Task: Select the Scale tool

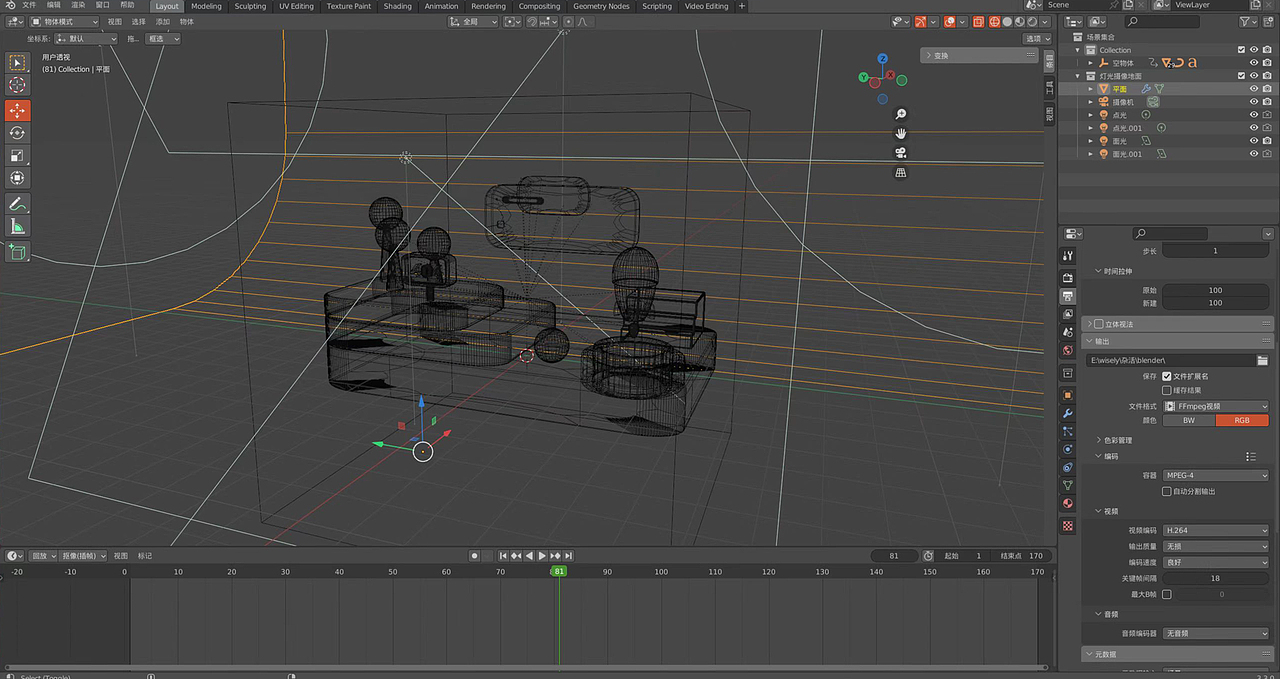Action: click(17, 156)
